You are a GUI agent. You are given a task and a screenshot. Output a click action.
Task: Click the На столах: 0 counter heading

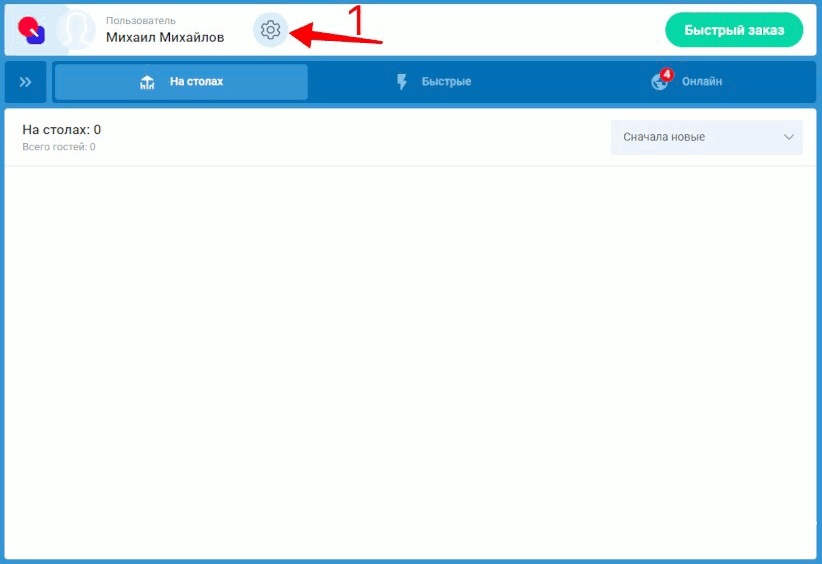coord(62,130)
